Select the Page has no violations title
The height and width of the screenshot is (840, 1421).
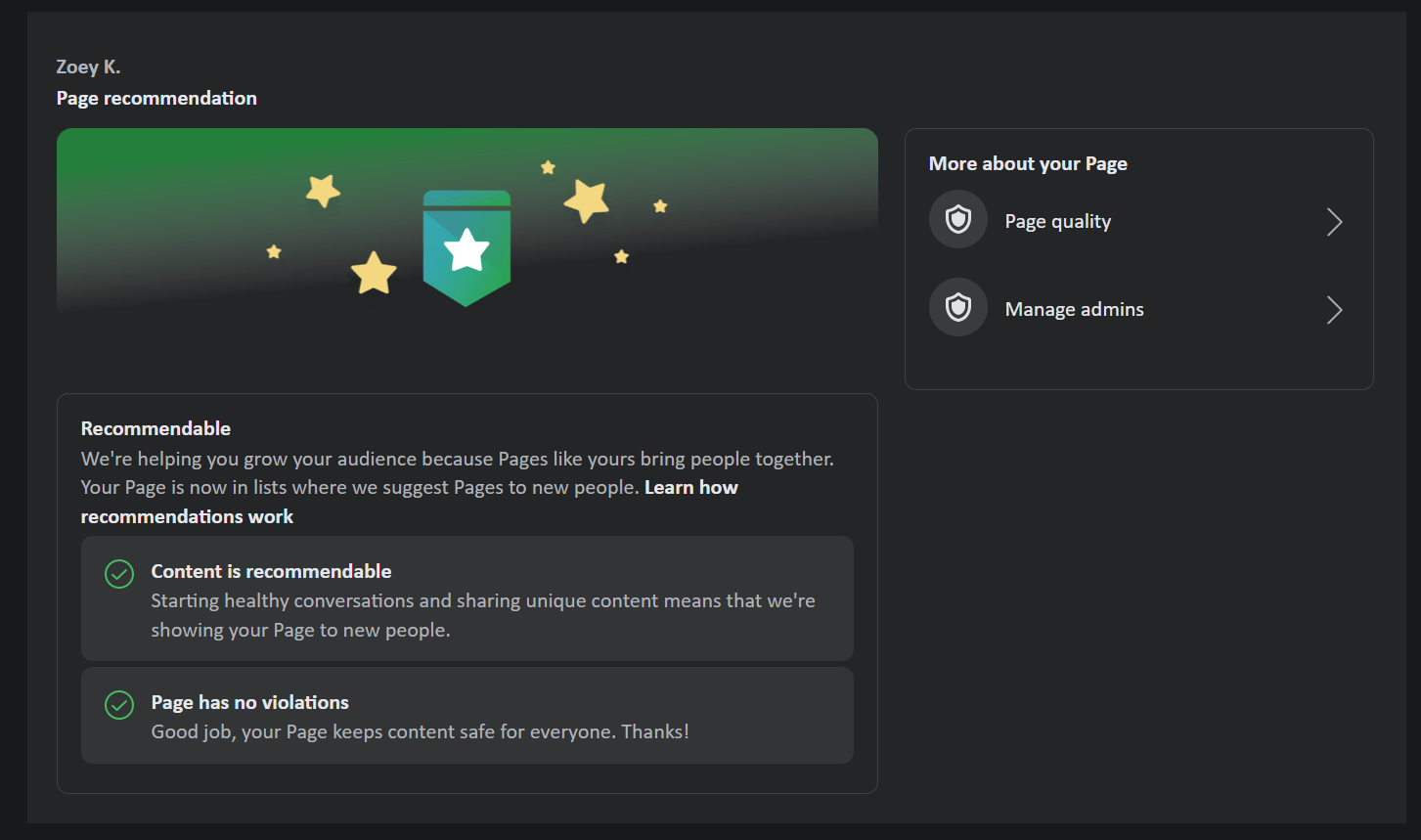(x=249, y=702)
